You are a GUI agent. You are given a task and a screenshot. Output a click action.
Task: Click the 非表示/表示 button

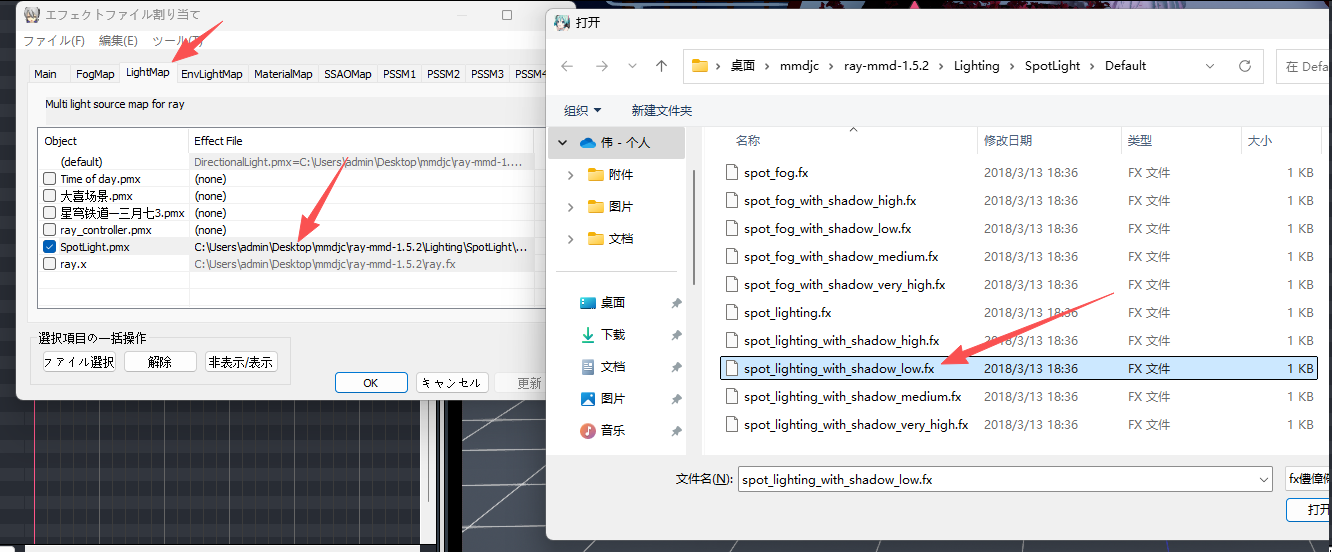[241, 362]
